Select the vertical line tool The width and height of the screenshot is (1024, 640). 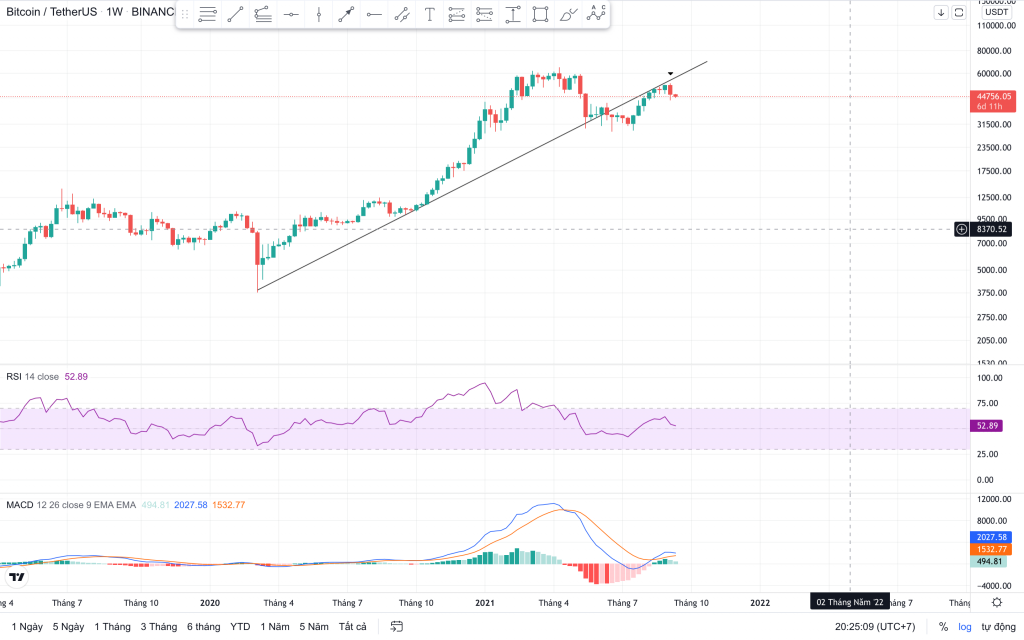pos(318,14)
